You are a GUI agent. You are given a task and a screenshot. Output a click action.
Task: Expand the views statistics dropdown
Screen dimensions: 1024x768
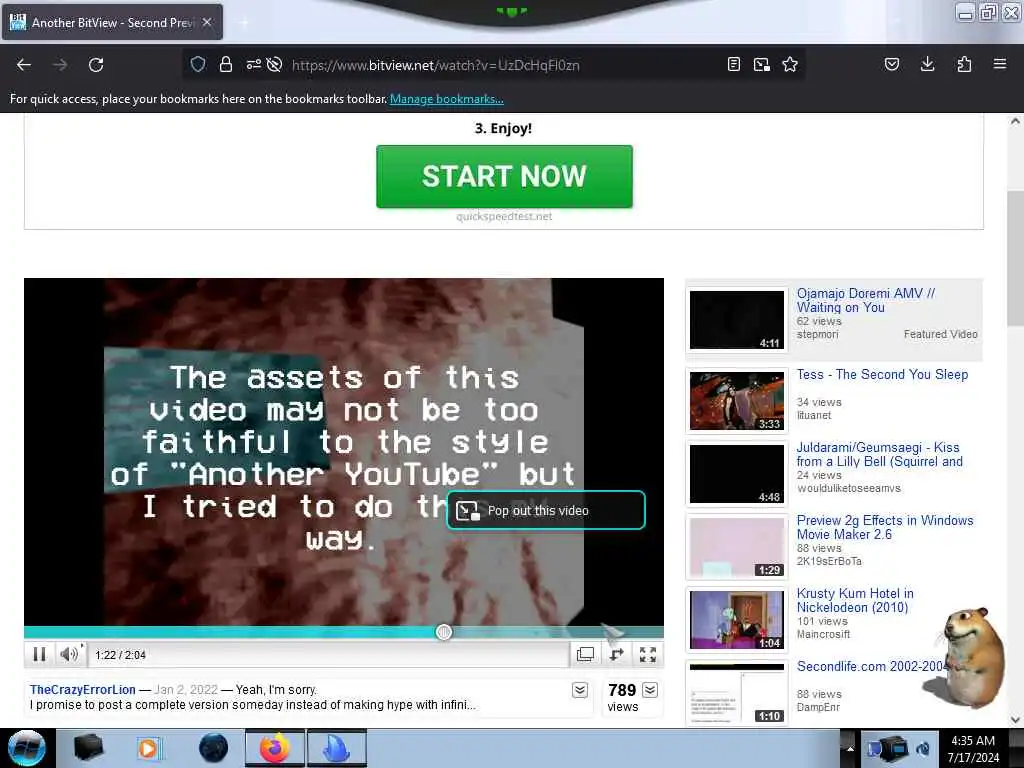650,690
